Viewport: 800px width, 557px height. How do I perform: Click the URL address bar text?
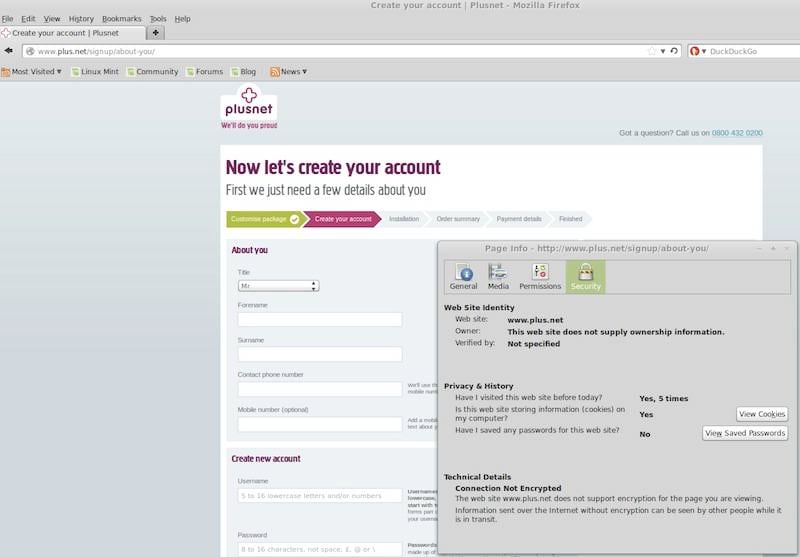(96, 52)
